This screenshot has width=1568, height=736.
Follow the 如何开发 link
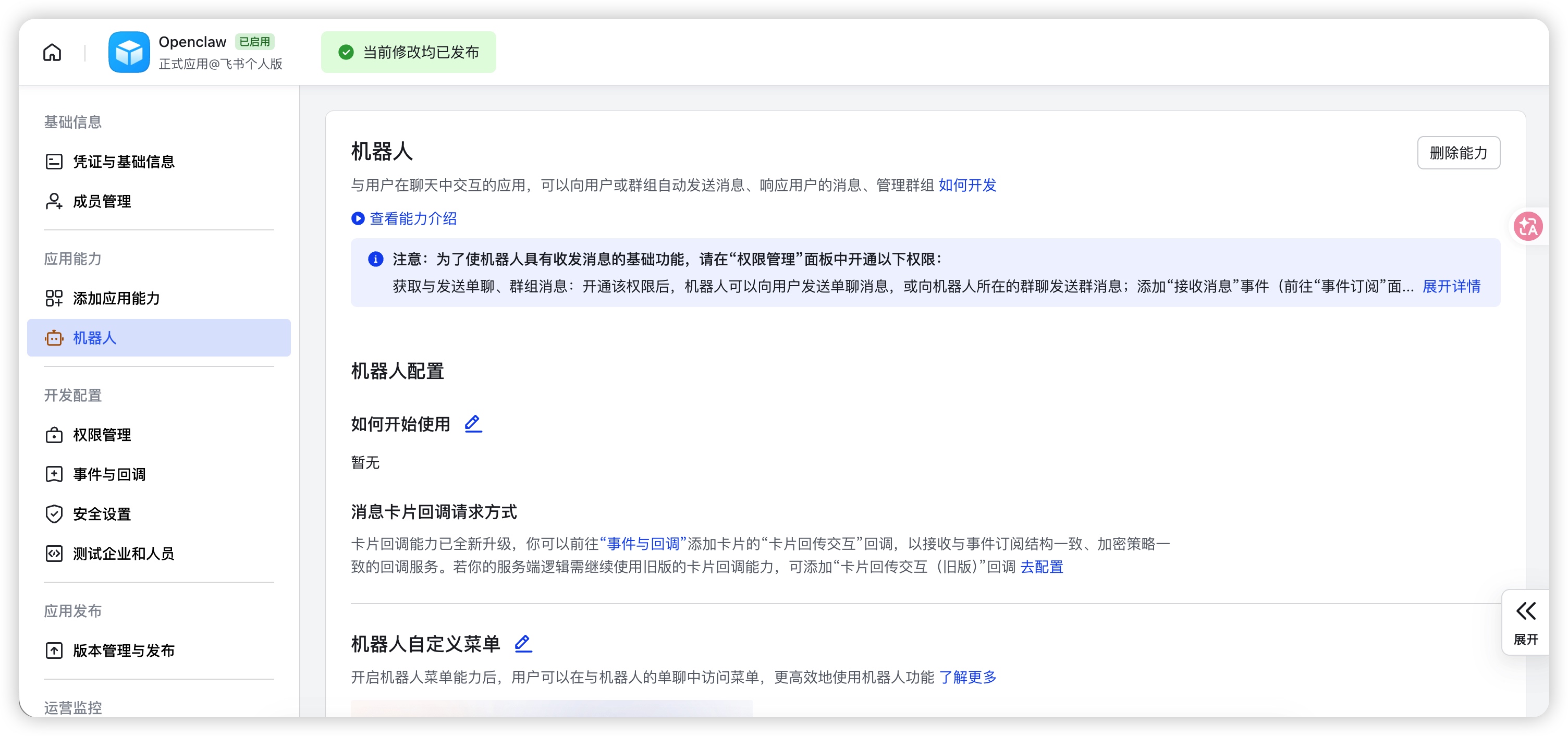coord(967,185)
